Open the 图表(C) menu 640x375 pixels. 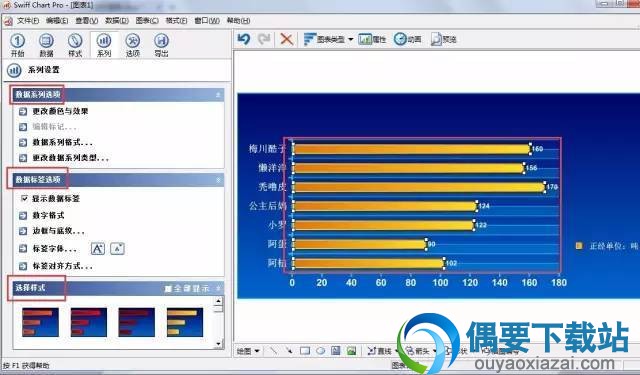(147, 20)
